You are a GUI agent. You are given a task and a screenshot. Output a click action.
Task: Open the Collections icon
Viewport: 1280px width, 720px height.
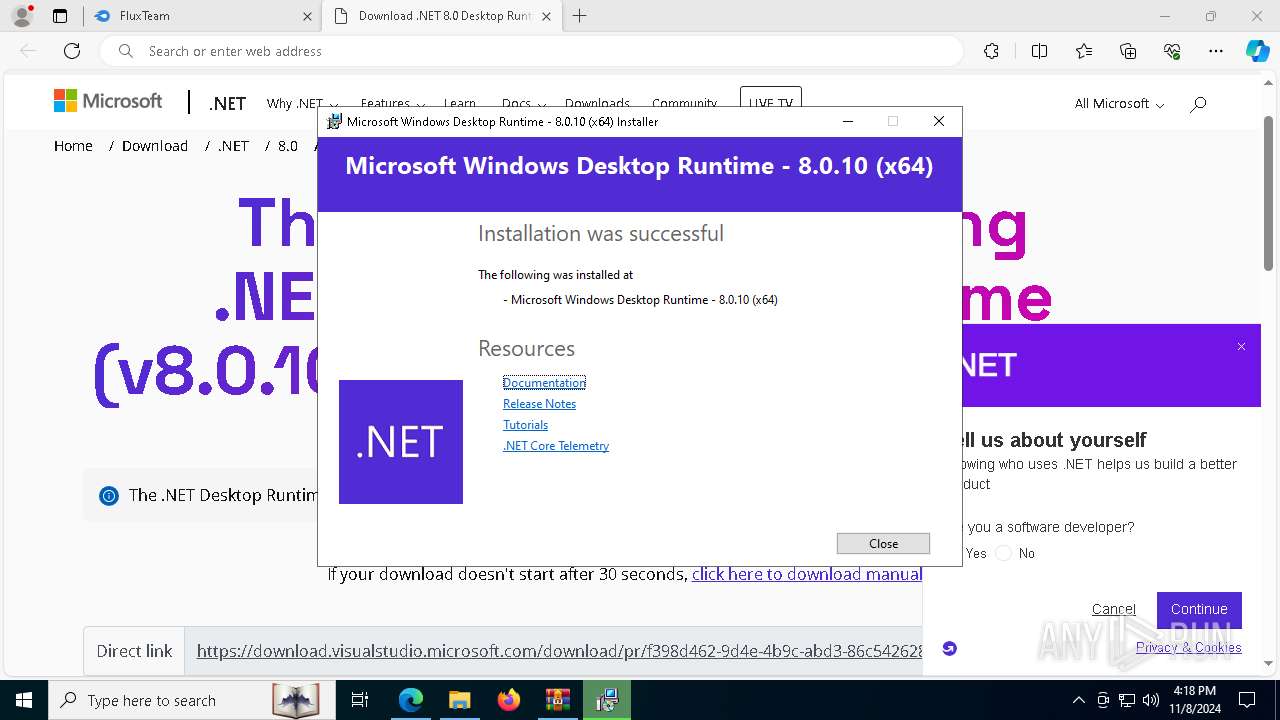point(1128,51)
